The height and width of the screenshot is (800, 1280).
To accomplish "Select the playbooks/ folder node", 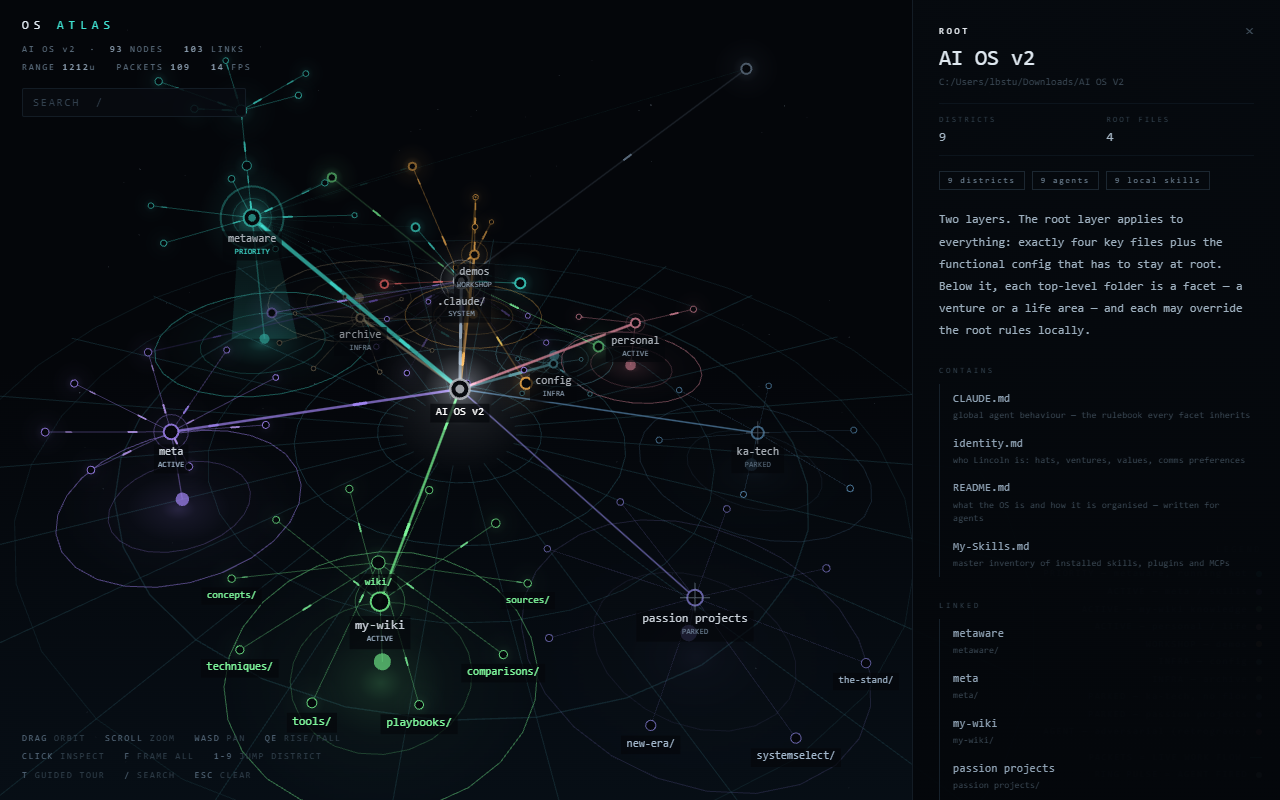I will (x=419, y=705).
